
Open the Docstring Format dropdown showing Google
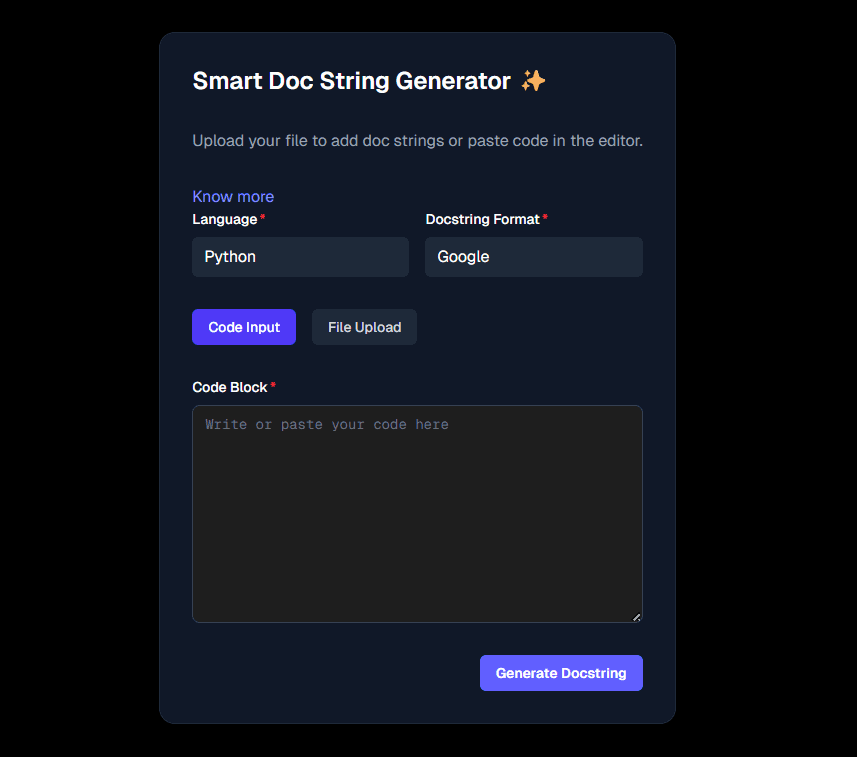pyautogui.click(x=533, y=257)
